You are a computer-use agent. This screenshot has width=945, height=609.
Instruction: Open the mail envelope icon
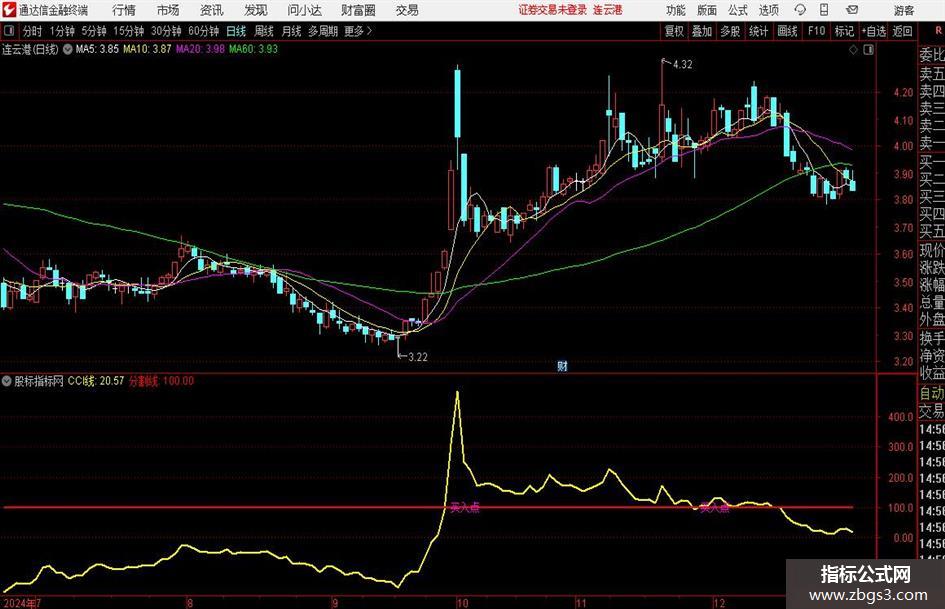pyautogui.click(x=852, y=10)
